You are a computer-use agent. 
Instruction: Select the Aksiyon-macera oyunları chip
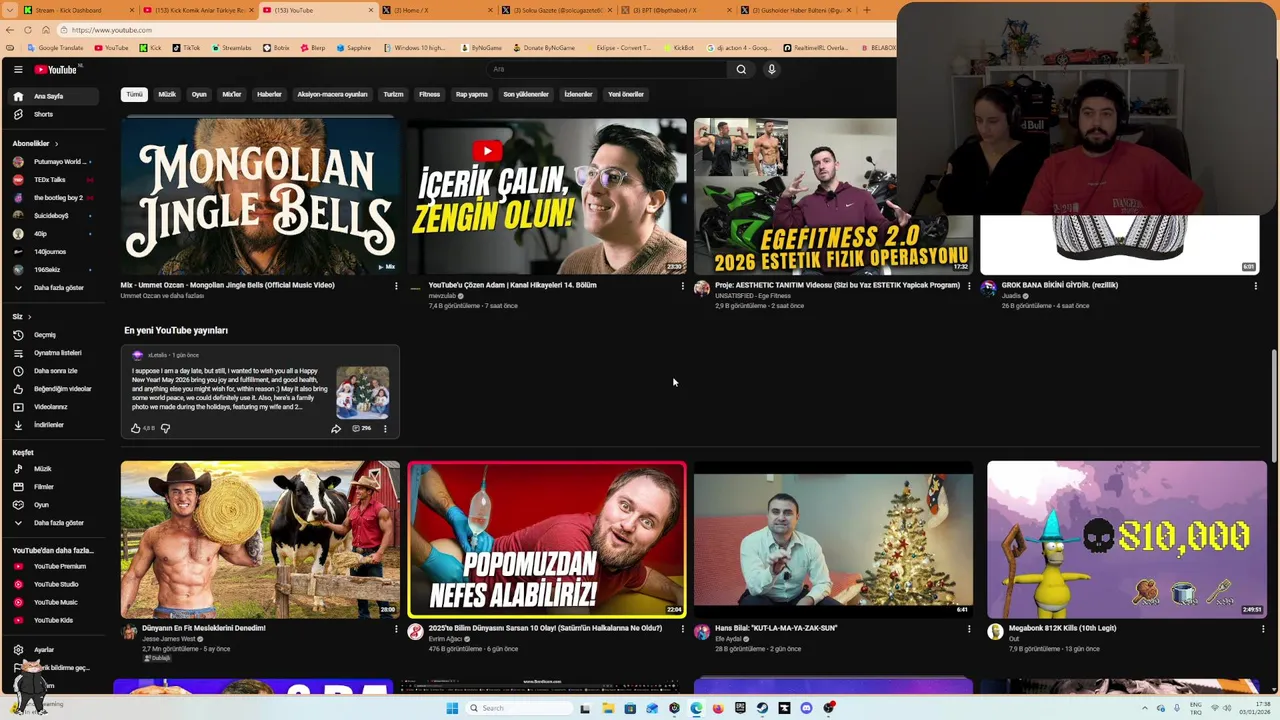332,94
